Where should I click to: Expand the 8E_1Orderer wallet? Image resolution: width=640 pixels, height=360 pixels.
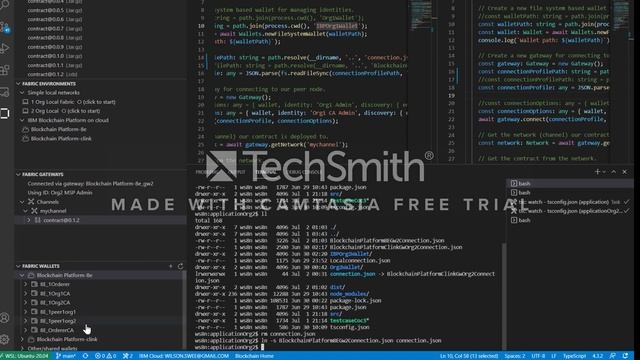coord(25,284)
